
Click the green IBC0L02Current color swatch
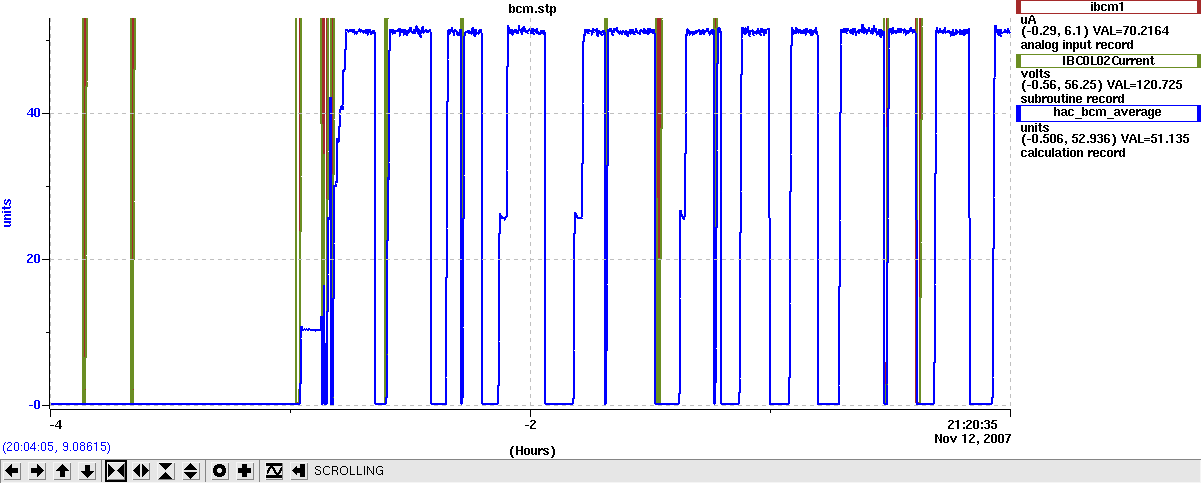[x=1018, y=61]
